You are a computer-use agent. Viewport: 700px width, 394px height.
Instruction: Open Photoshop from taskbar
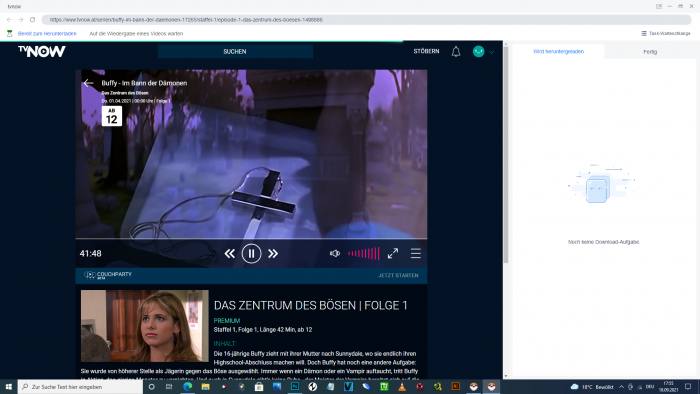coord(295,386)
